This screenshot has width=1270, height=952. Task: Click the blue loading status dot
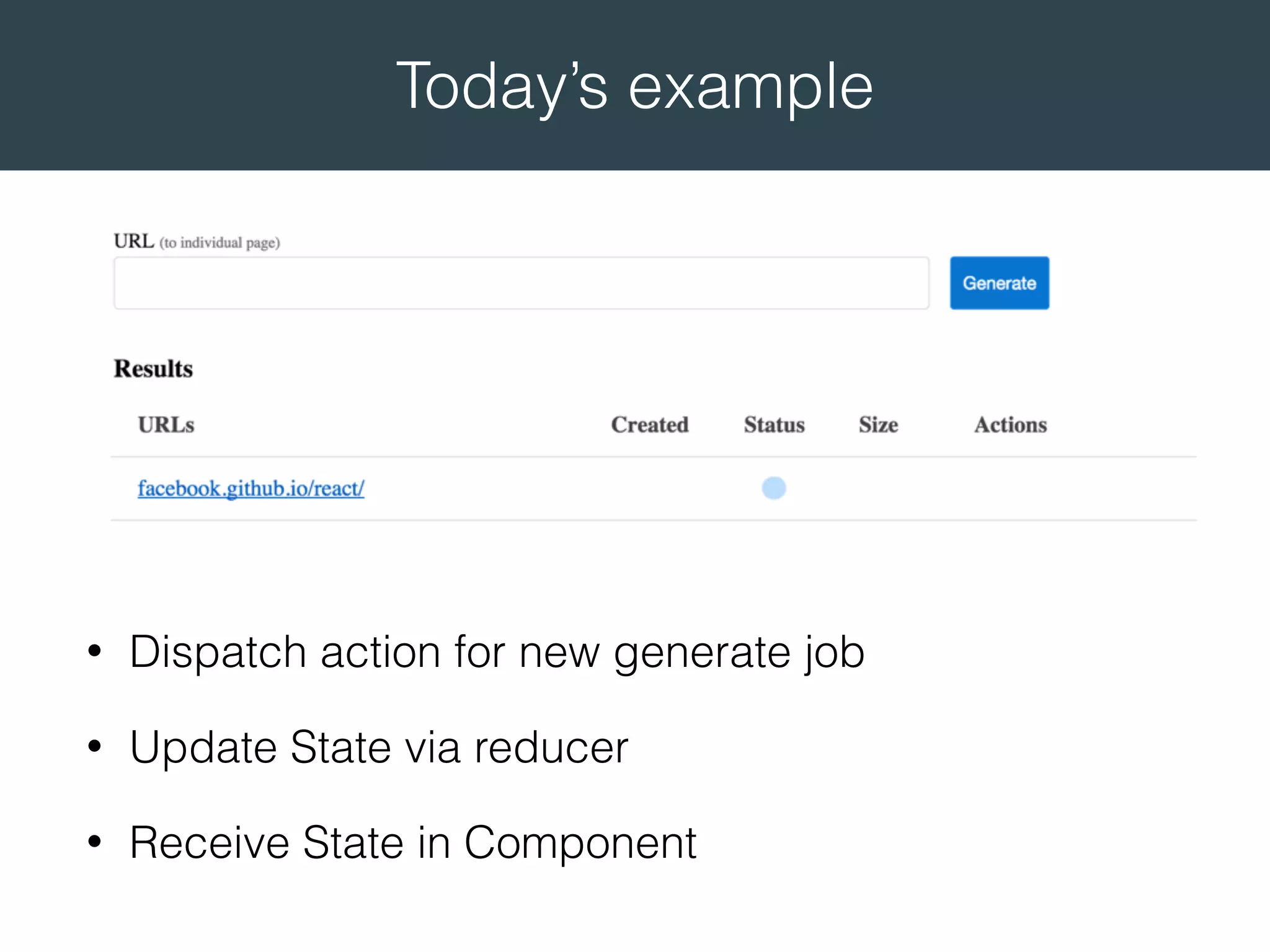[773, 488]
